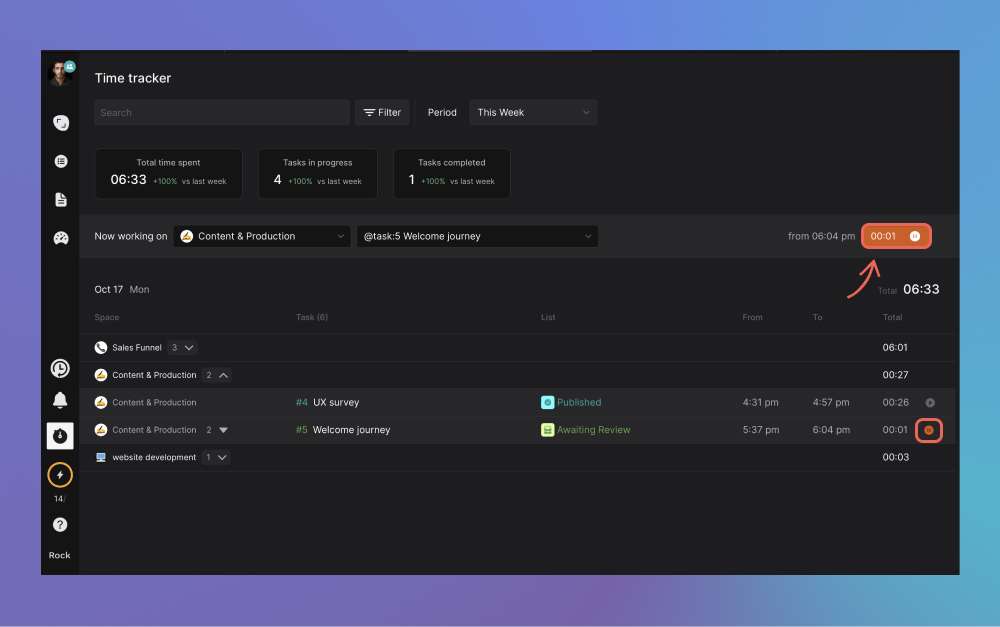Screen dimensions: 1000x627
Task: Expand the Sales Funnel group
Action: (182, 348)
